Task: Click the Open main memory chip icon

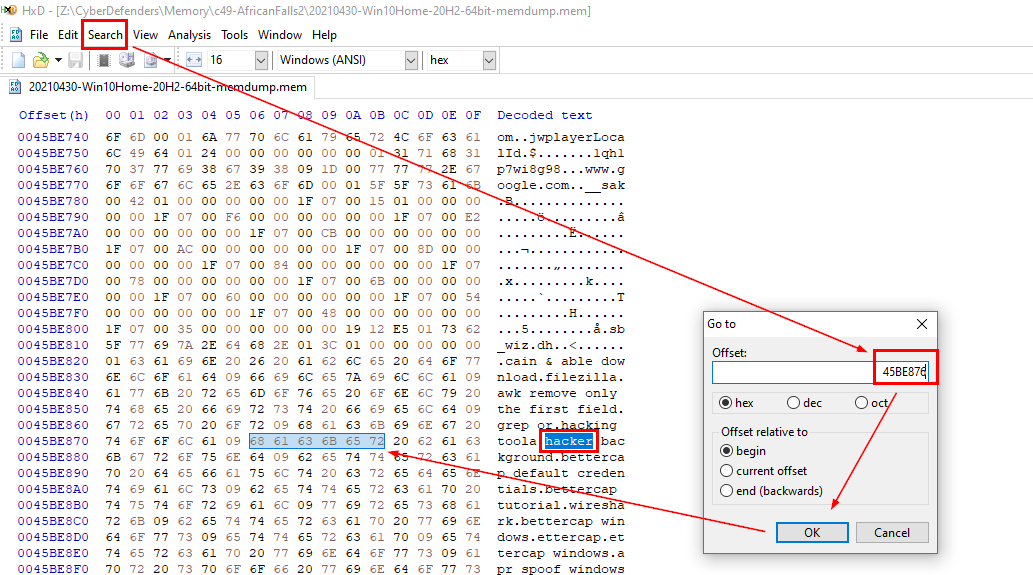Action: 103,60
